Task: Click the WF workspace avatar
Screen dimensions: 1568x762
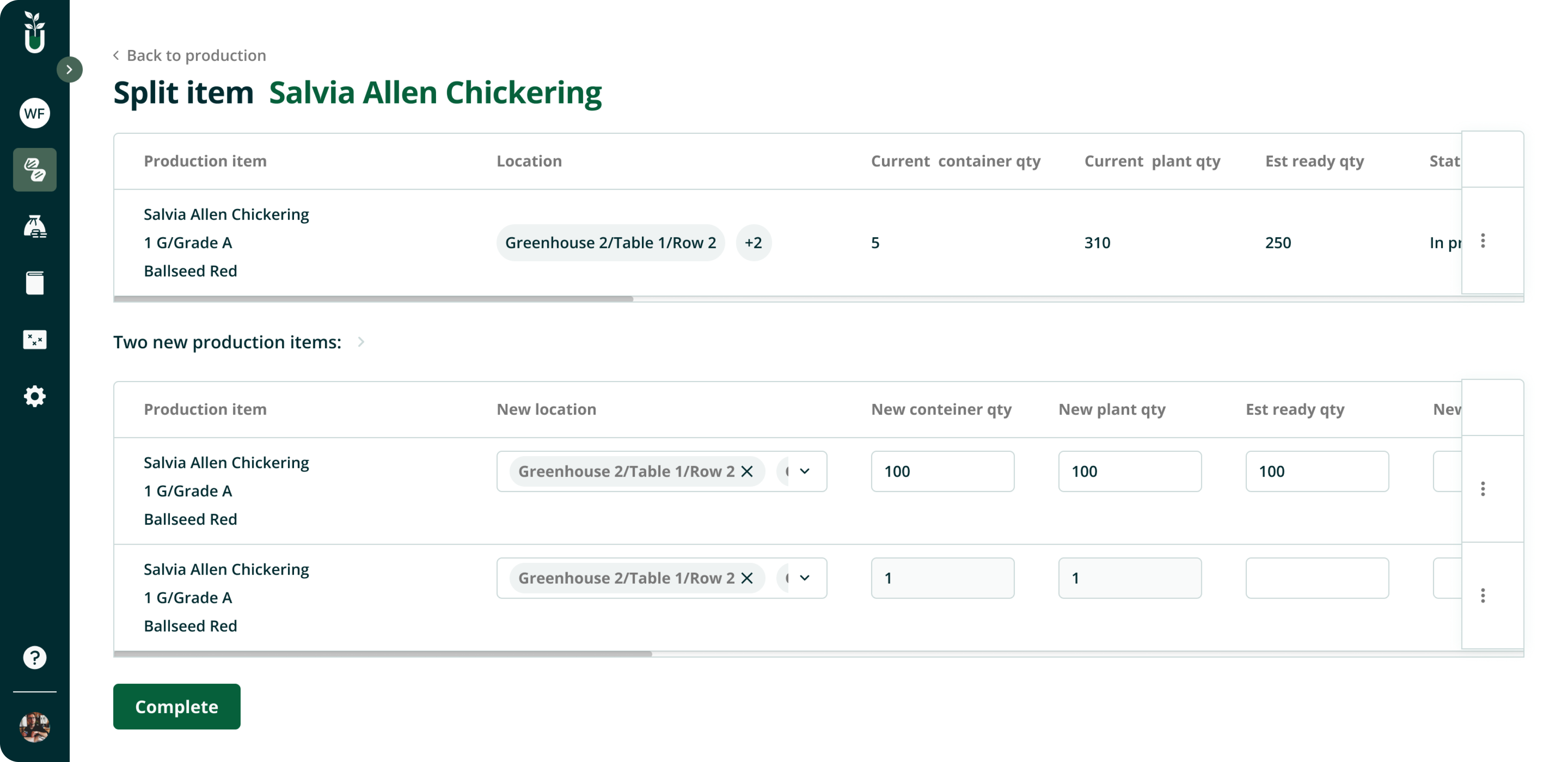Action: 35,113
